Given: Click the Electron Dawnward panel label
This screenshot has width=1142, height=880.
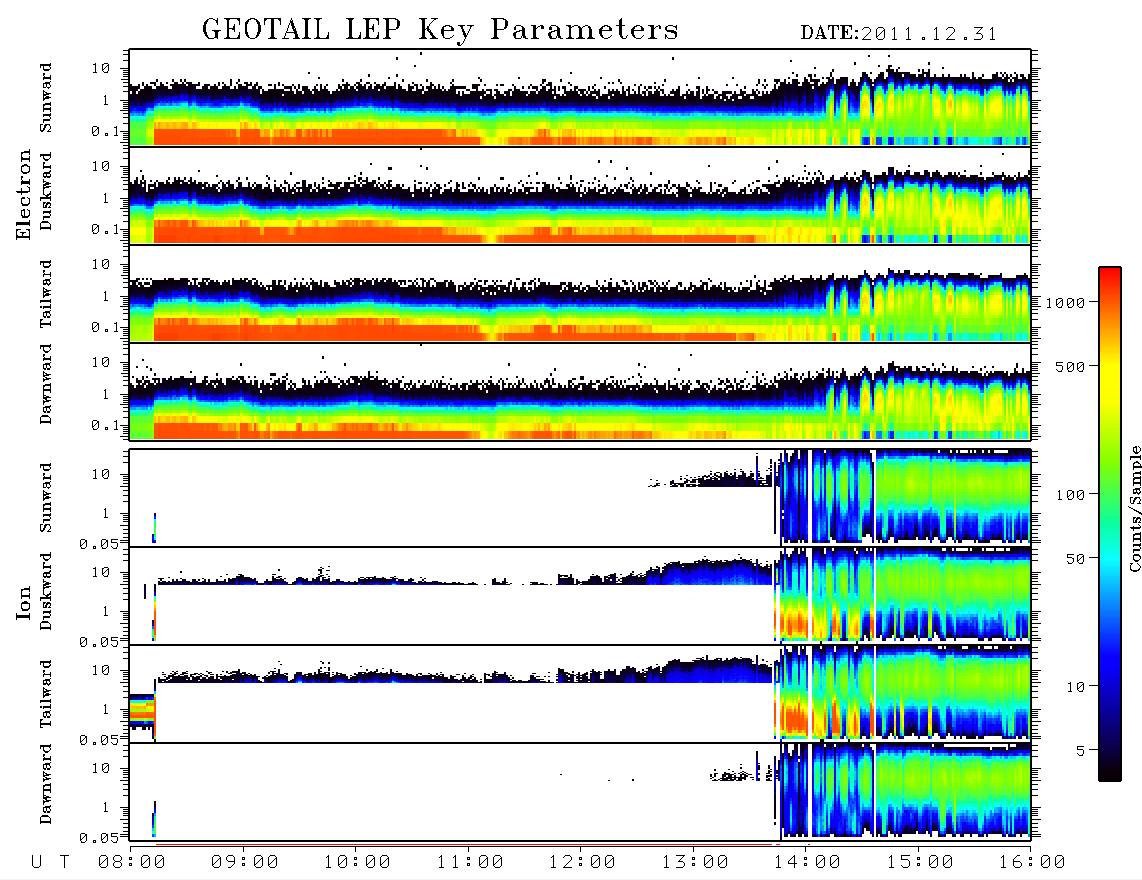Looking at the screenshot, I should (x=46, y=384).
